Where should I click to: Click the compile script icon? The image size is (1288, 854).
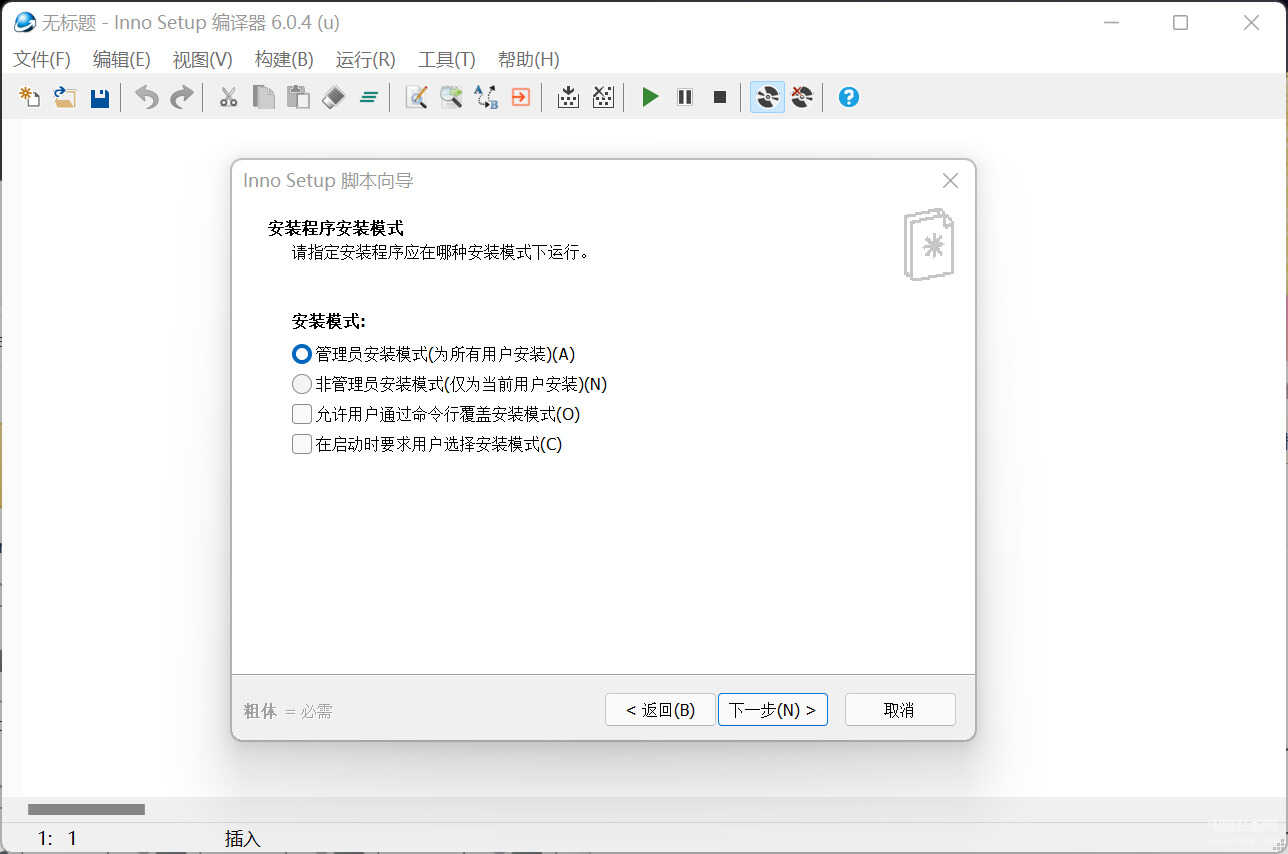coord(568,97)
